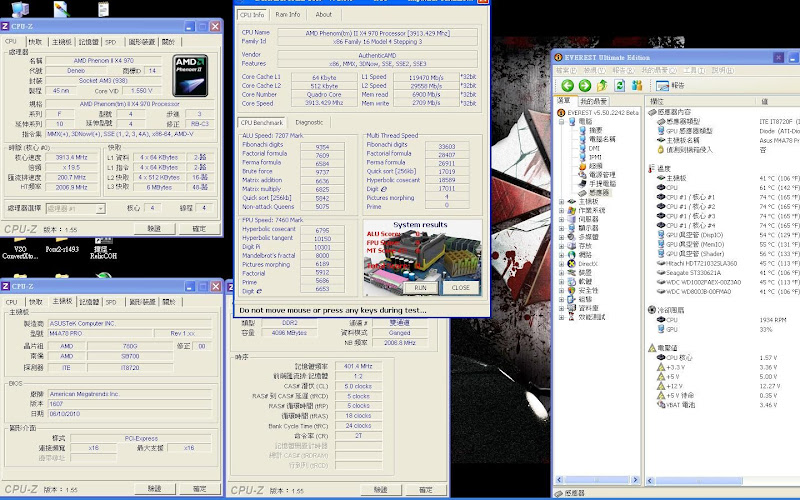Expand the 效能測試 benchmark tree node
800x500 pixels.
tap(561, 317)
